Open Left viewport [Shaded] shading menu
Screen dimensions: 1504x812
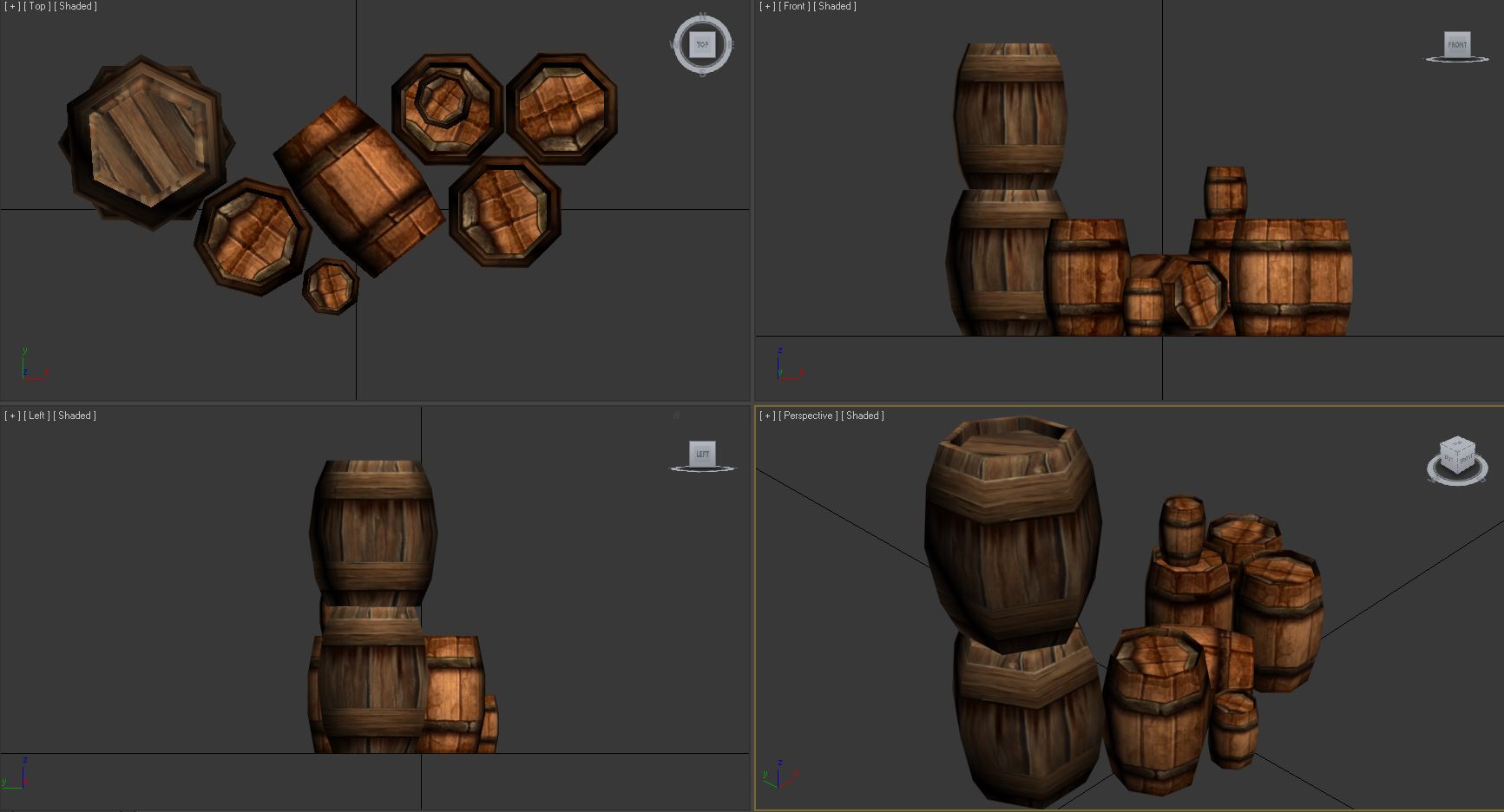click(75, 416)
